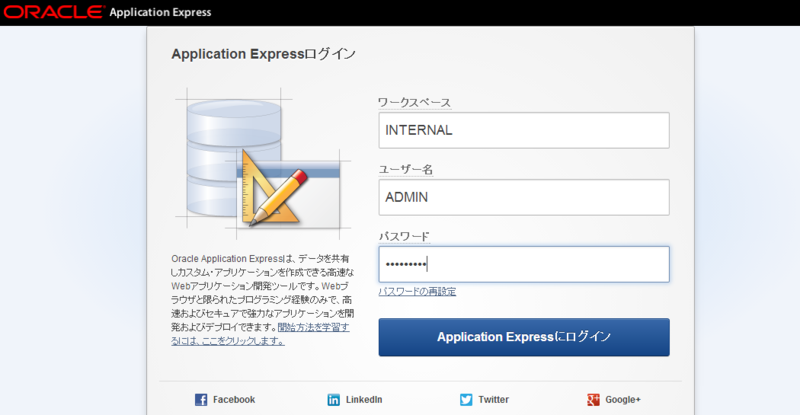This screenshot has width=800, height=415.
Task: Click the Oracle Application Express description paragraph
Action: pos(262,300)
